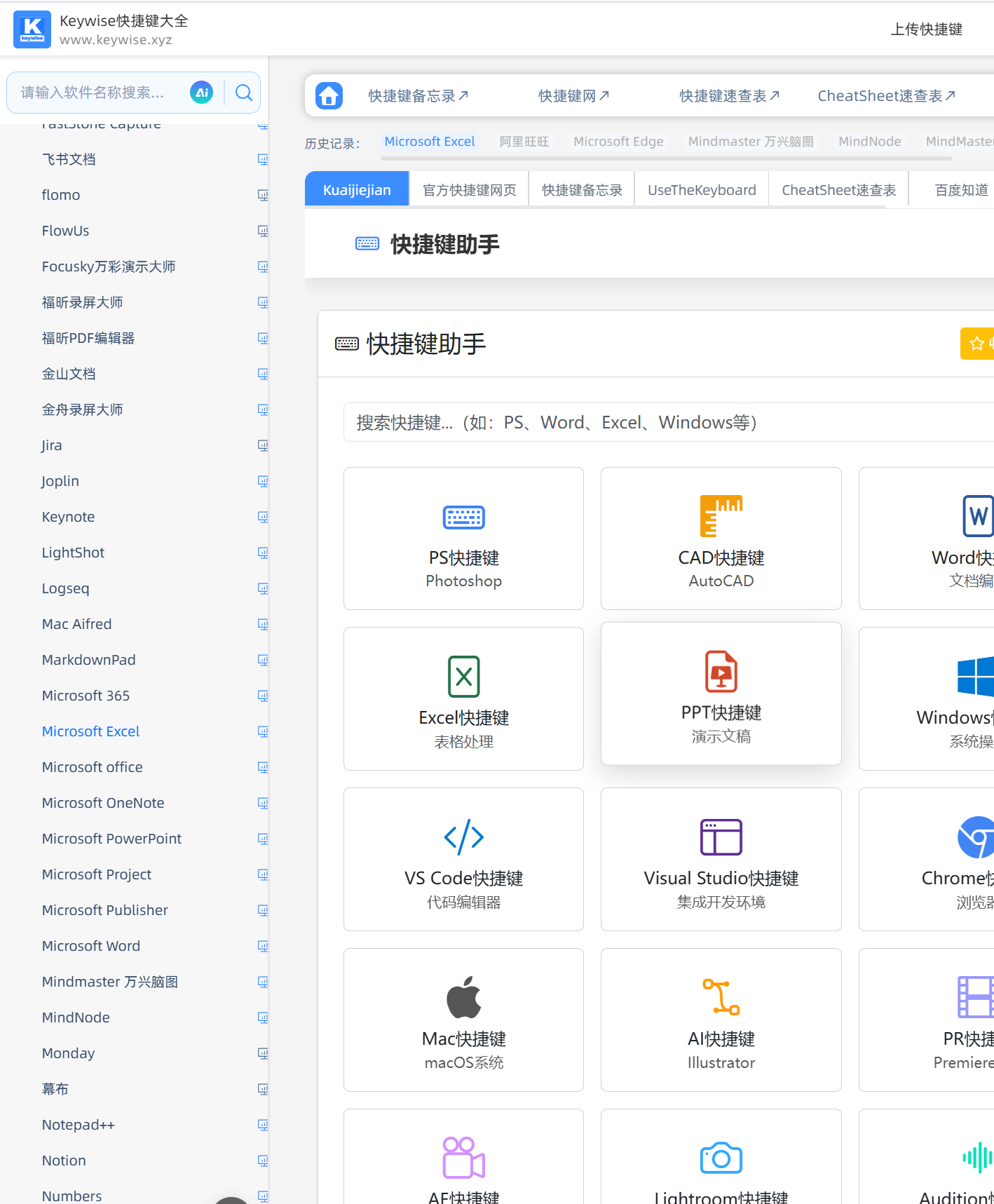Select Microsoft Edge history entry
This screenshot has width=994, height=1204.
pos(618,141)
